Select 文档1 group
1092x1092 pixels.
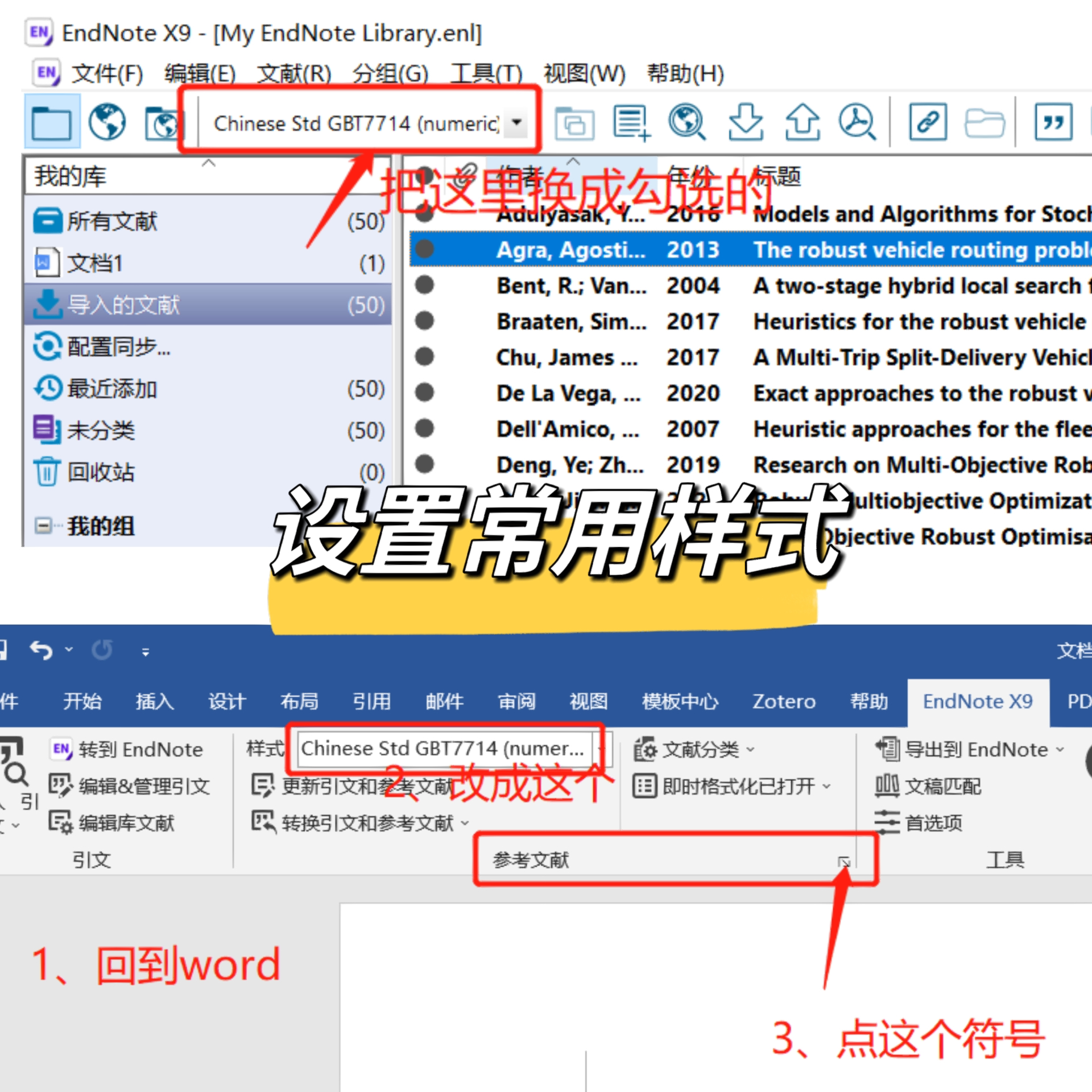coord(208,263)
